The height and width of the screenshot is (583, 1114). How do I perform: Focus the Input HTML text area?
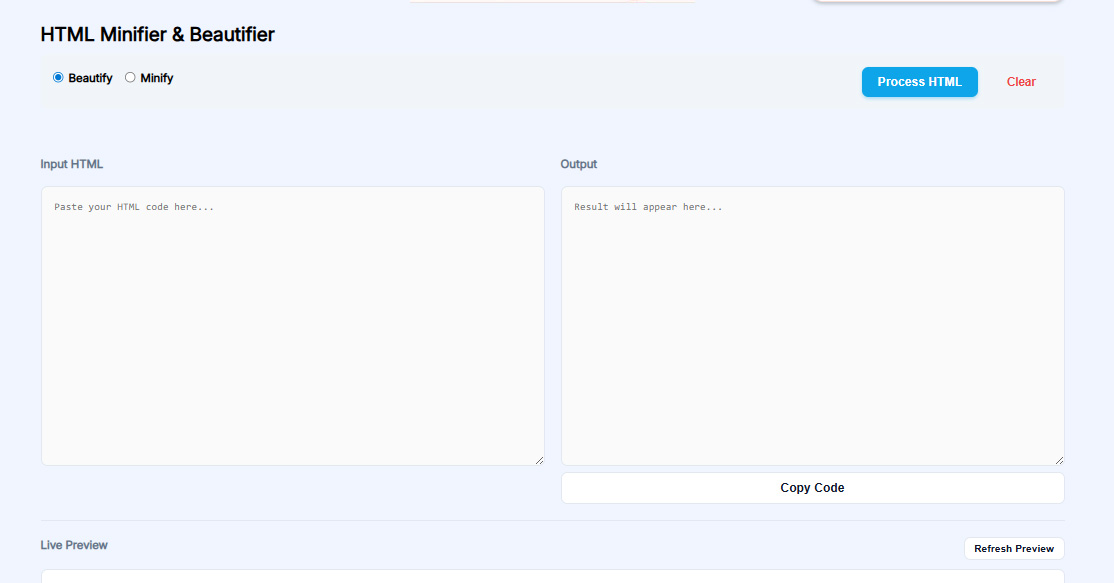[293, 326]
